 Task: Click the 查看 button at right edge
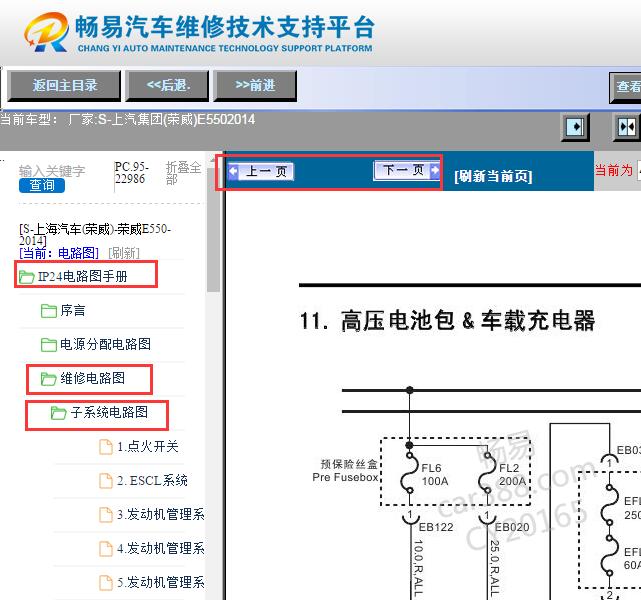coord(625,87)
